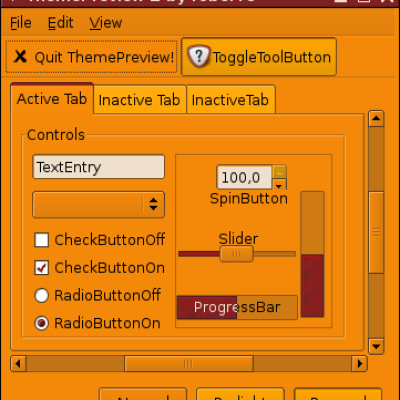400x400 pixels.
Task: Open the File menu
Action: click(x=21, y=23)
